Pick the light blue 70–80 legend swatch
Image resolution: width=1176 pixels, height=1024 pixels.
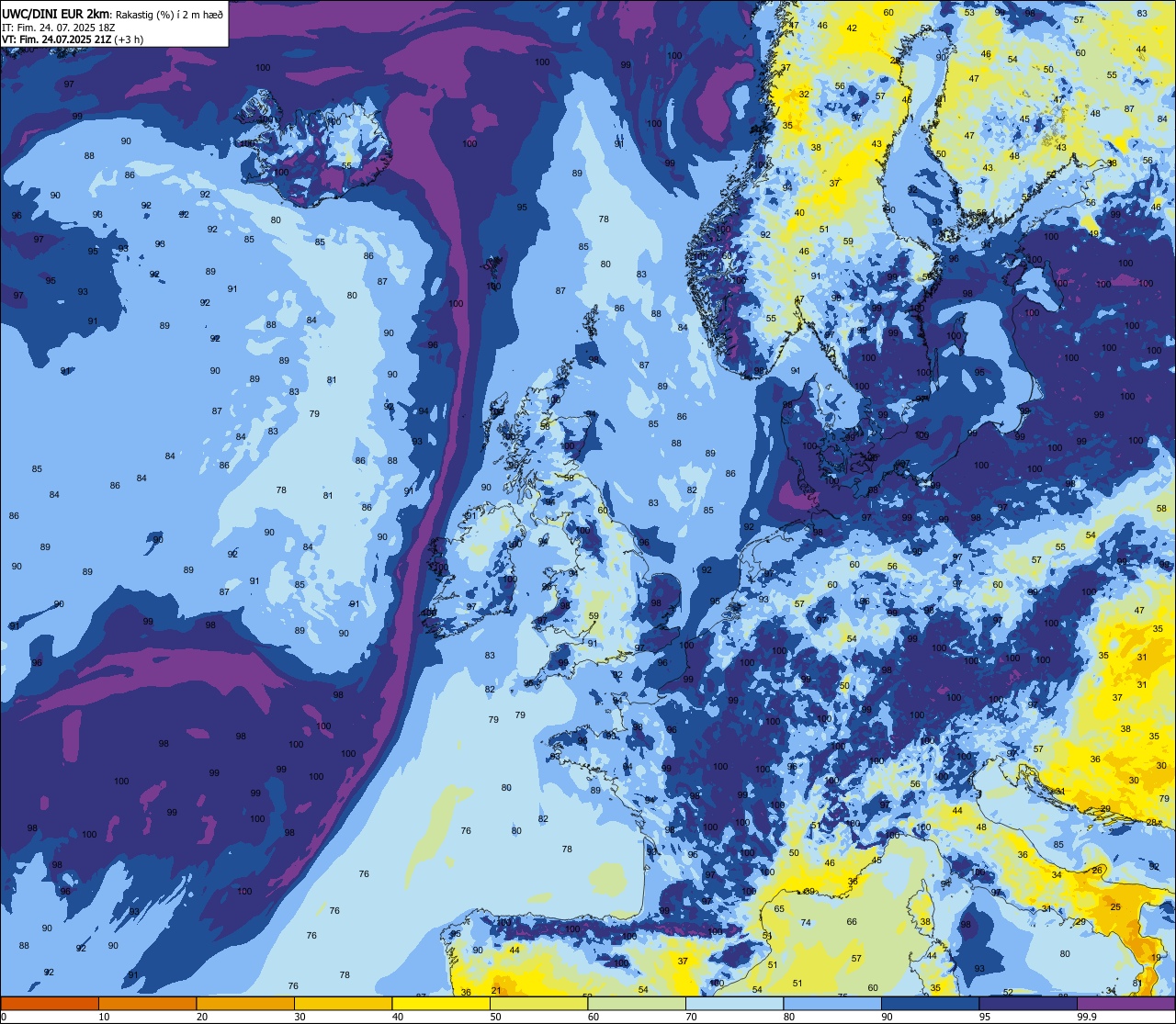coord(734,1004)
